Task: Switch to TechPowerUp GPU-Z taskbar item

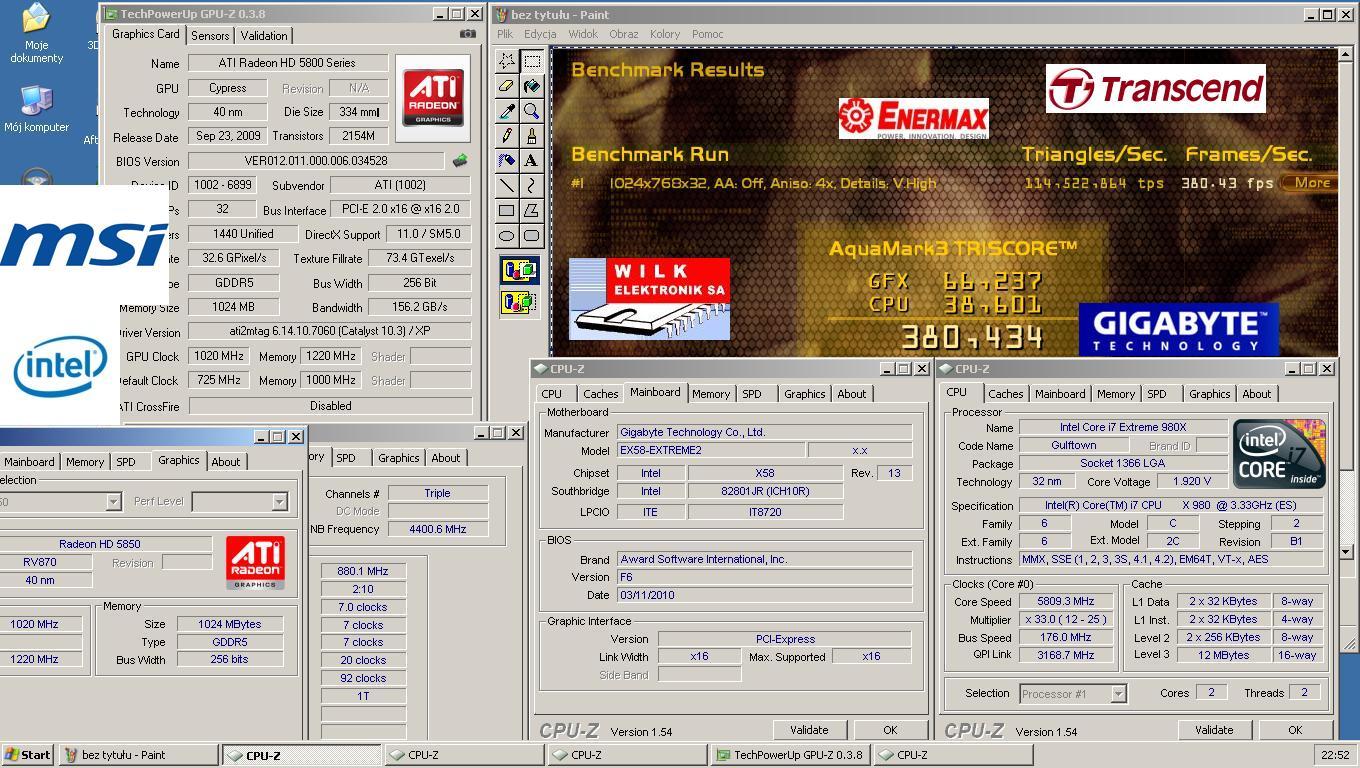Action: [789, 755]
